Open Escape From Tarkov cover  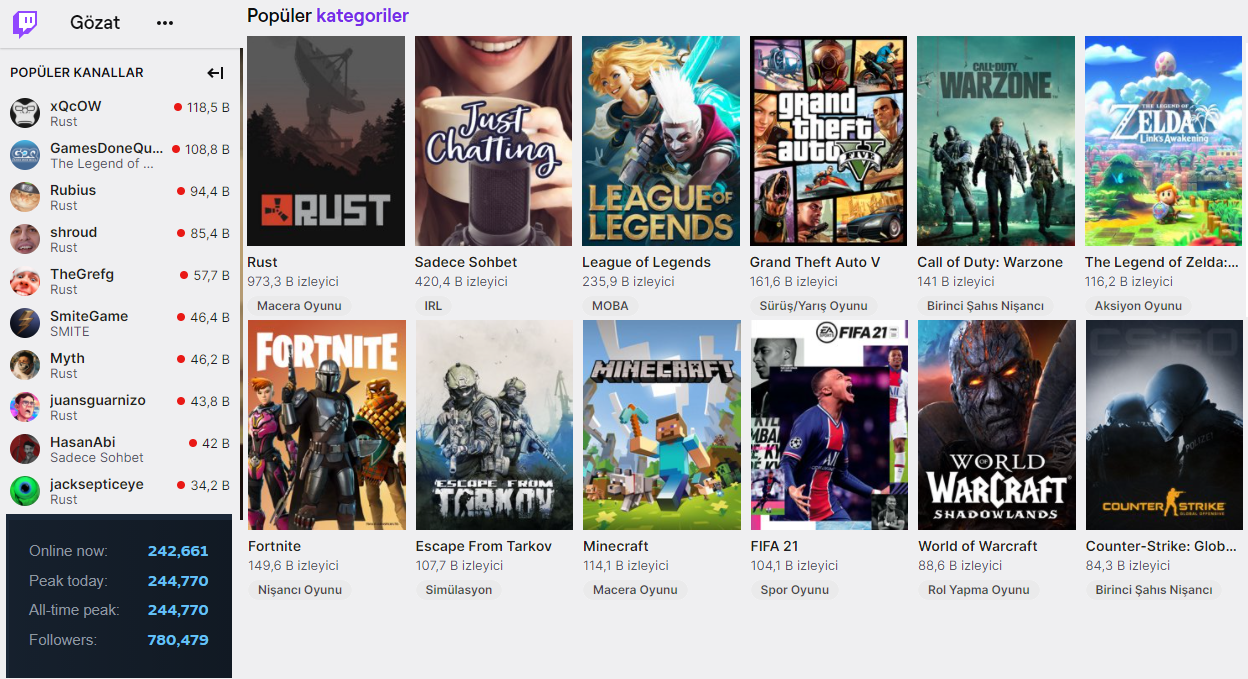pos(494,425)
